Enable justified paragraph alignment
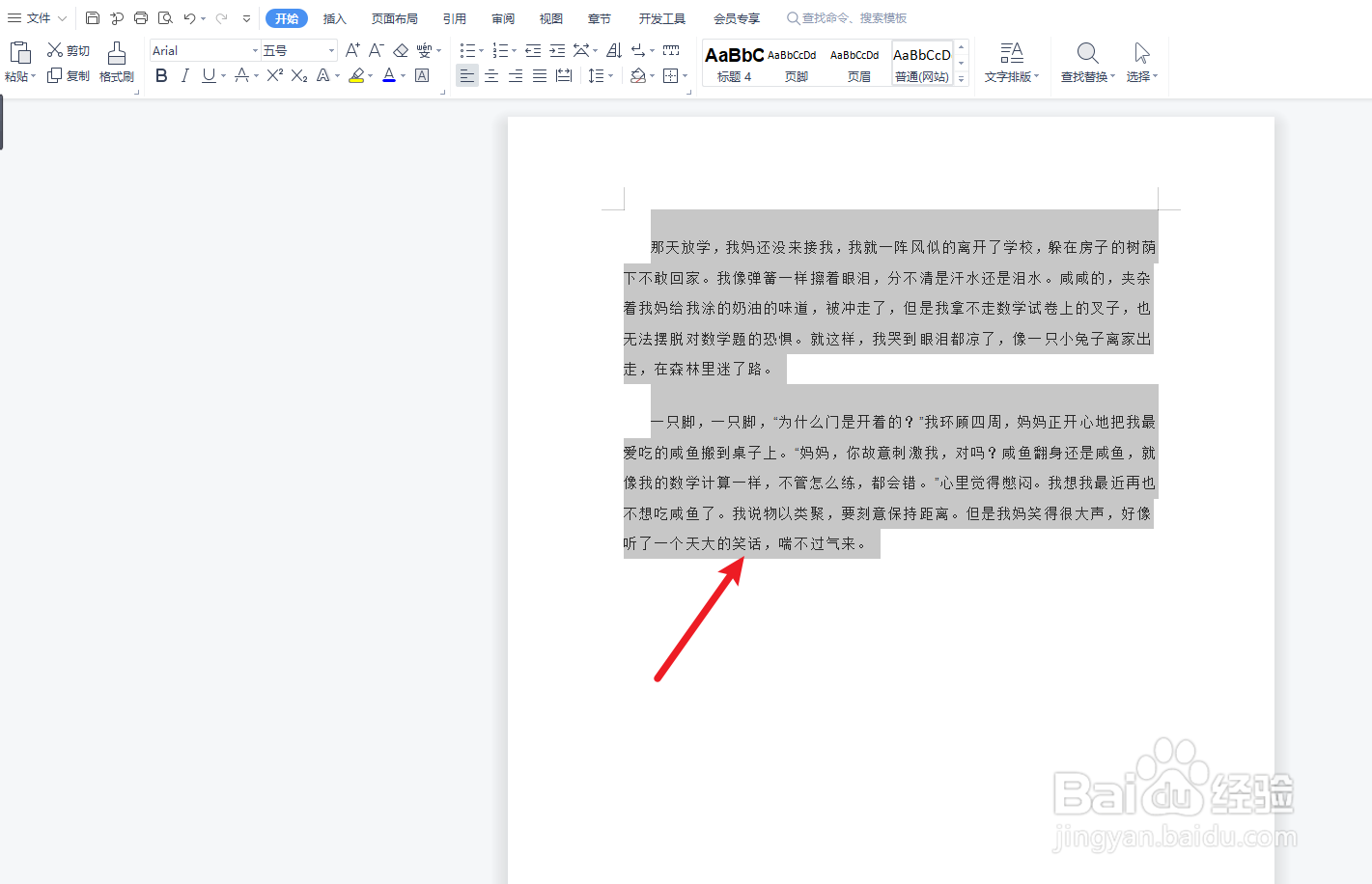Screen dimensions: 1372x884 tap(539, 76)
